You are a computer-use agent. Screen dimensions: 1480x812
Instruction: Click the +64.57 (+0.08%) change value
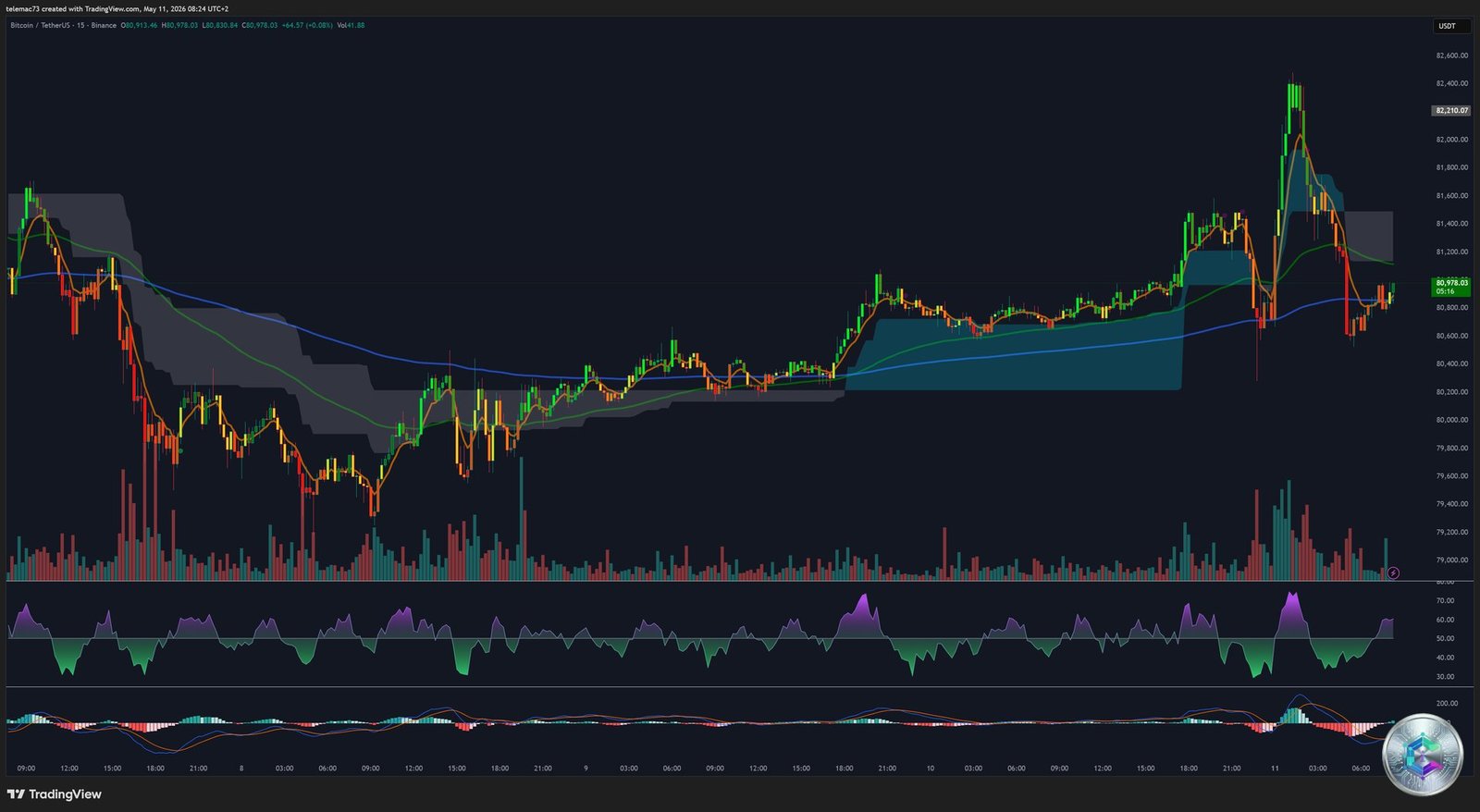click(307, 25)
